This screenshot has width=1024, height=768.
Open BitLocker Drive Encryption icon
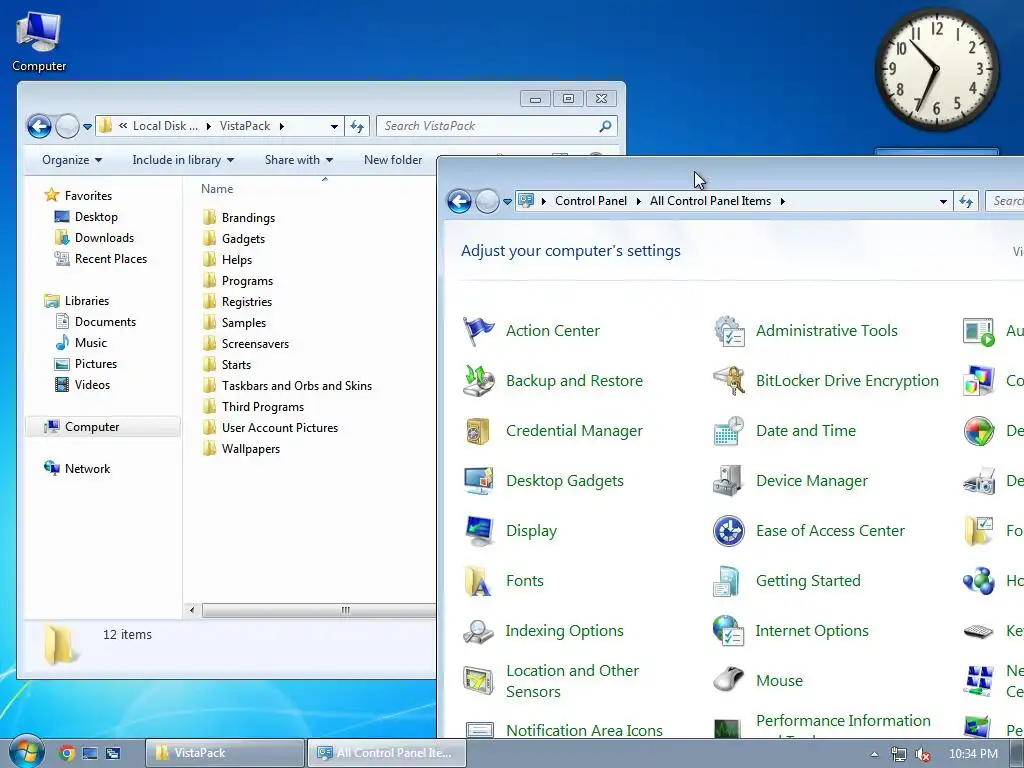729,381
